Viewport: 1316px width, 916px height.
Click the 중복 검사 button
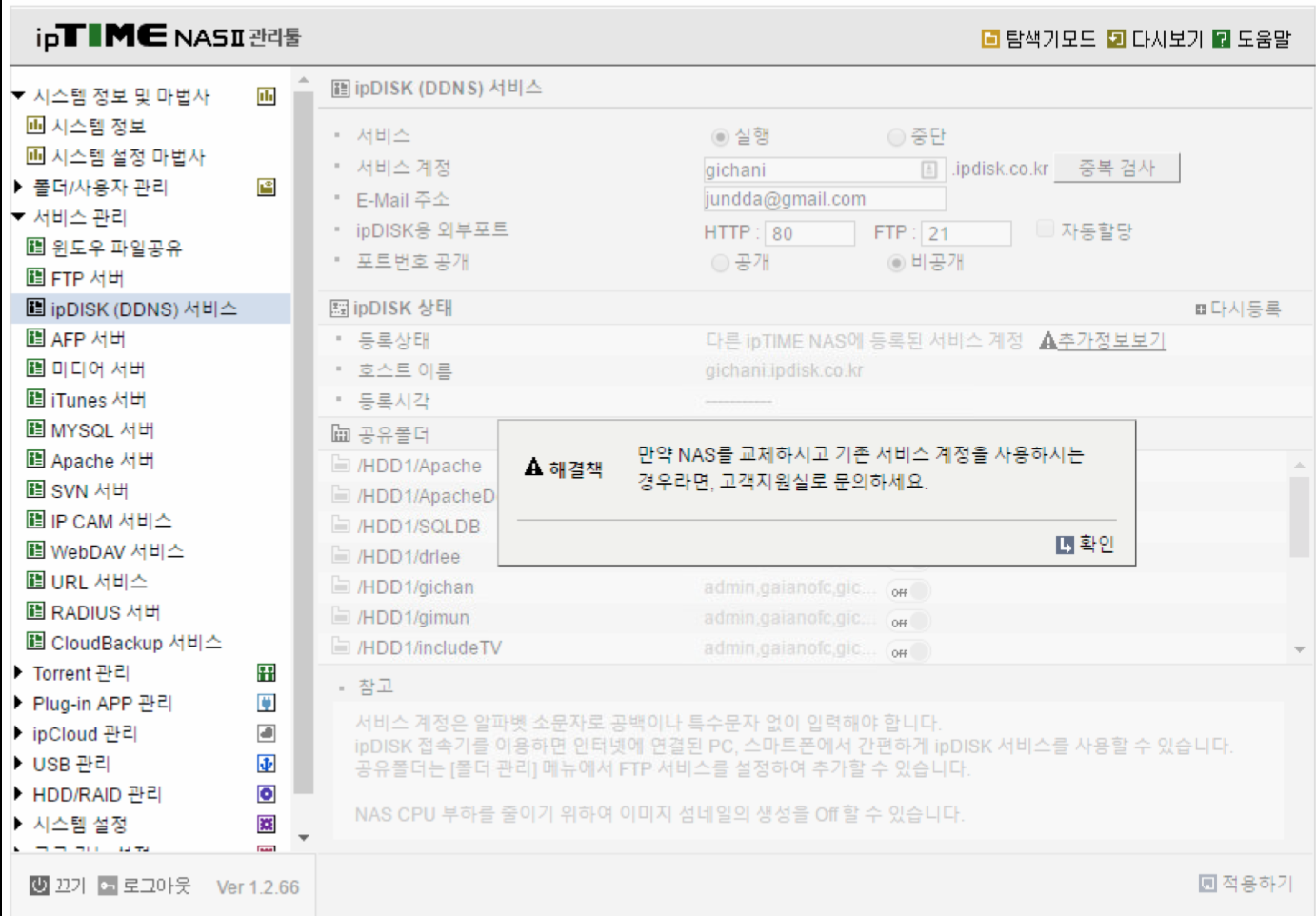1117,169
